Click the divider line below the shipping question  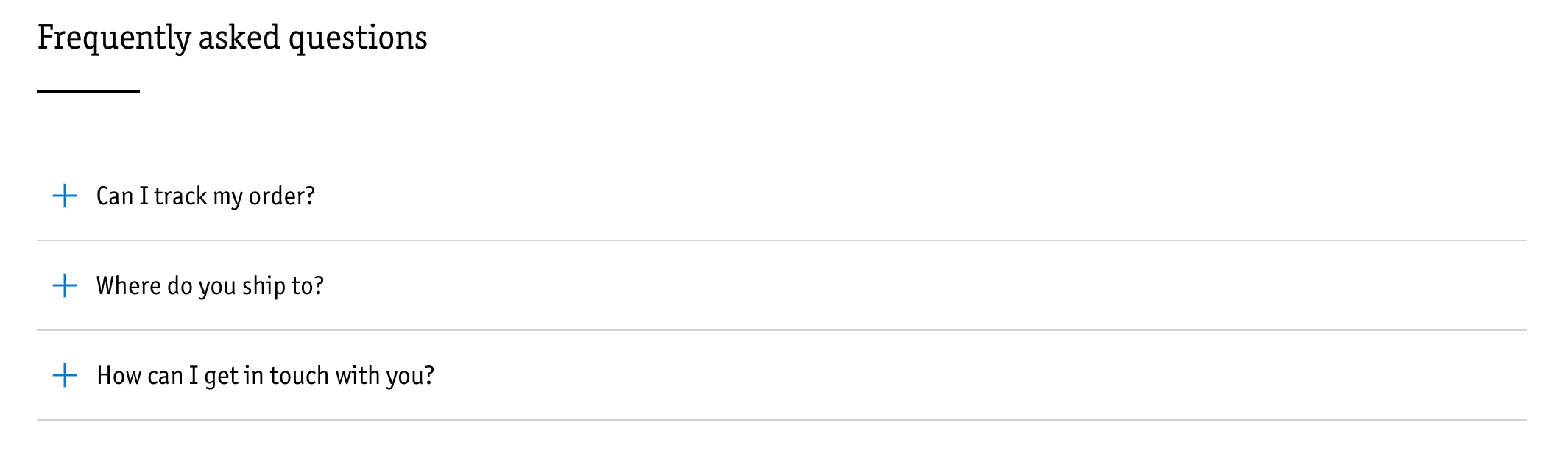781,330
